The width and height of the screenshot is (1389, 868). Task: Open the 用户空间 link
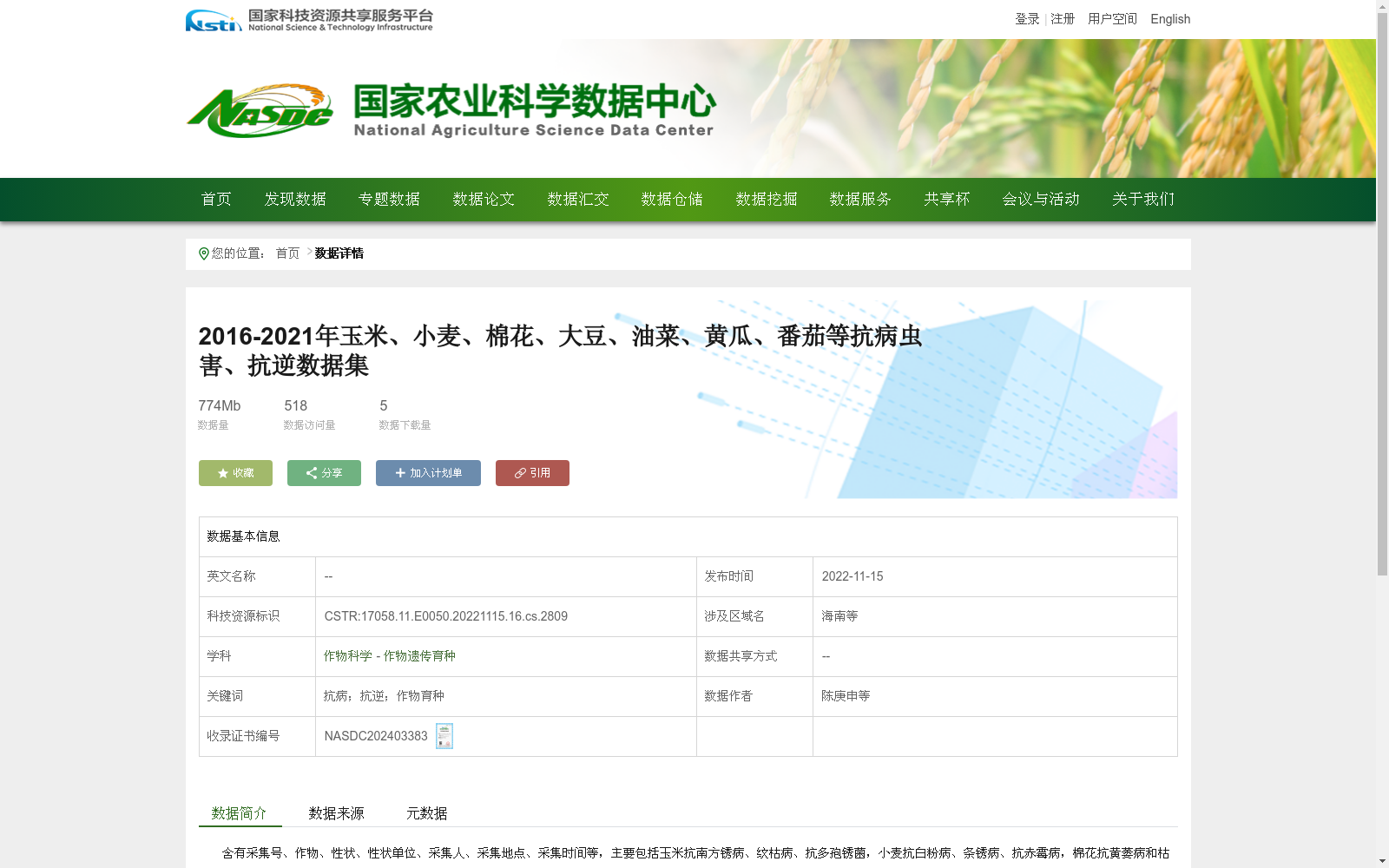(1112, 19)
